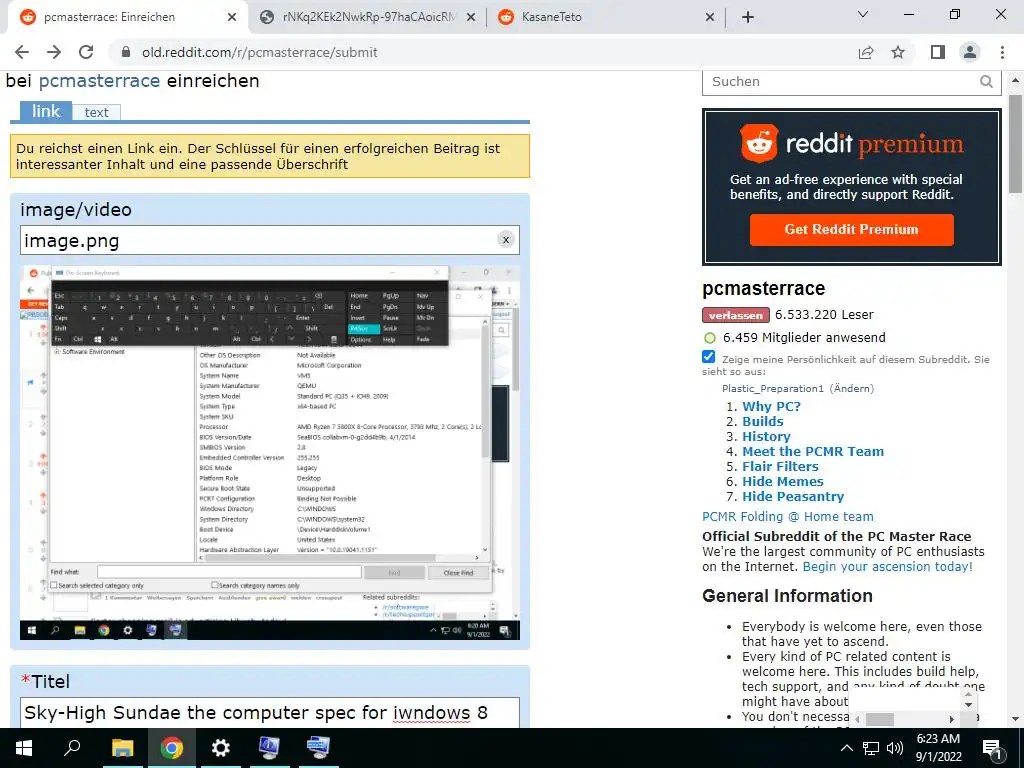Switch to the rNKq2KEk2NwkRp tab
This screenshot has width=1024, height=768.
[x=369, y=17]
